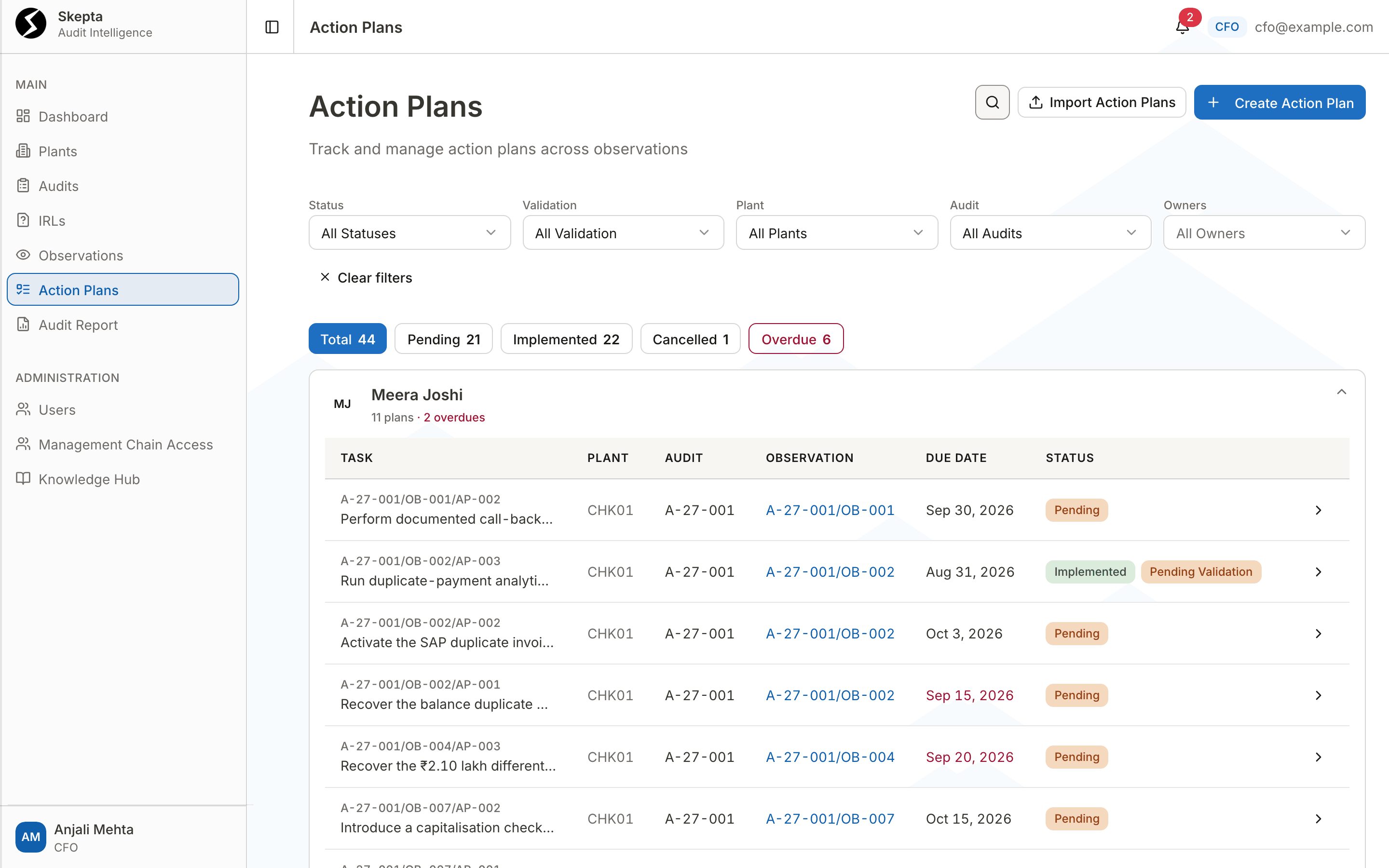Open the search icon button
Viewport: 1389px width, 868px height.
[992, 102]
